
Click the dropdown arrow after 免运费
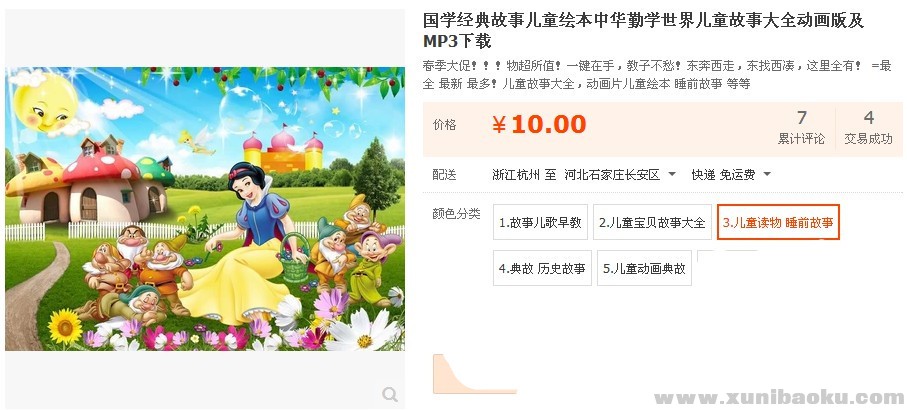[767, 175]
